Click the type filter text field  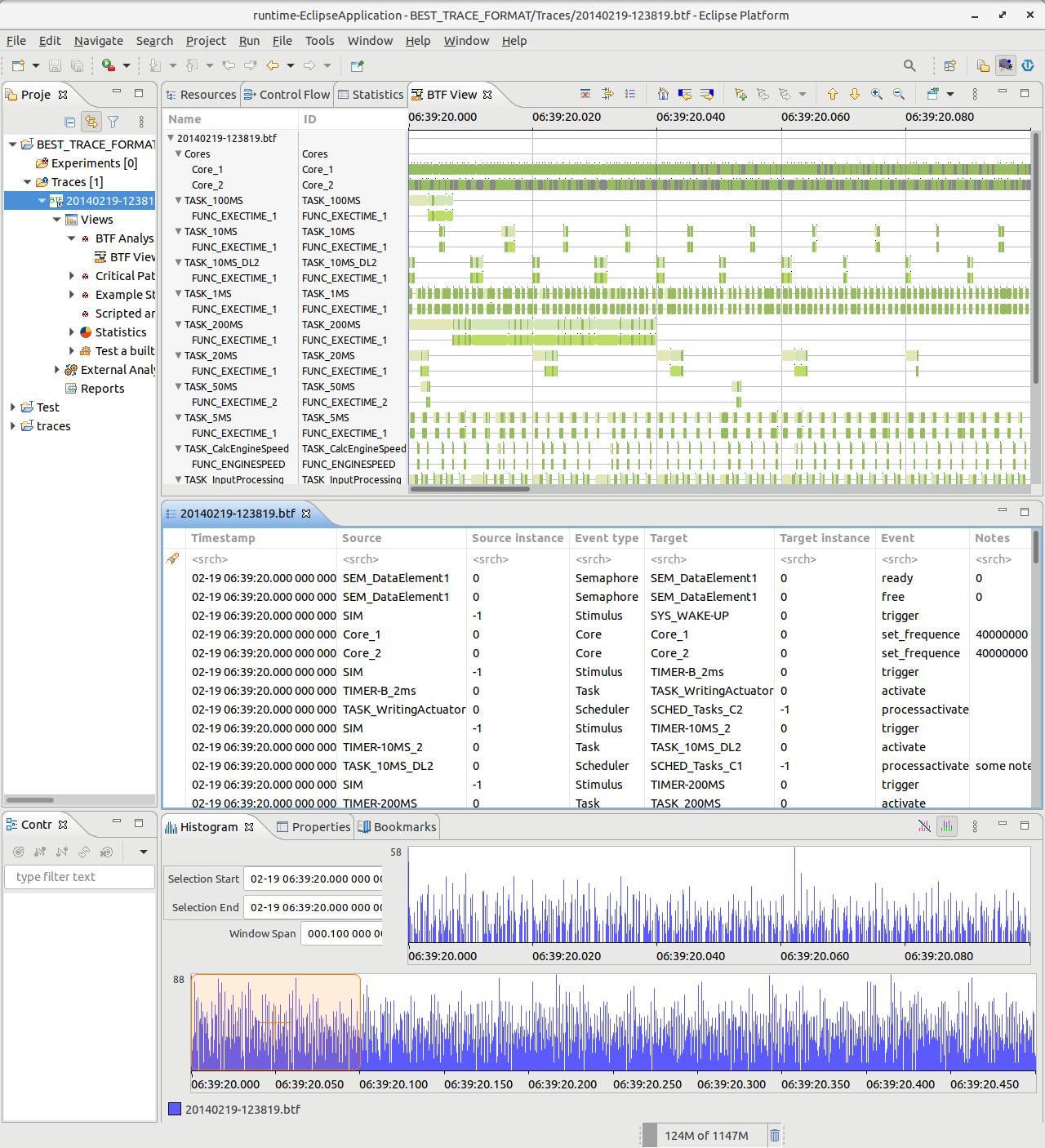click(79, 877)
